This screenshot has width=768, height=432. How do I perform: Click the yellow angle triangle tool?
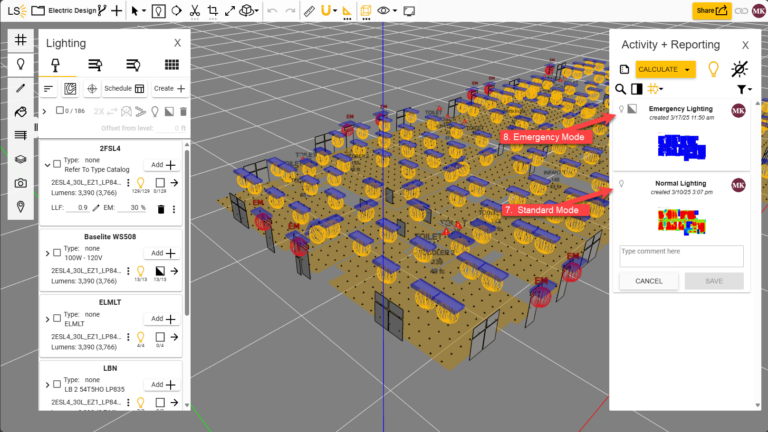coord(347,11)
